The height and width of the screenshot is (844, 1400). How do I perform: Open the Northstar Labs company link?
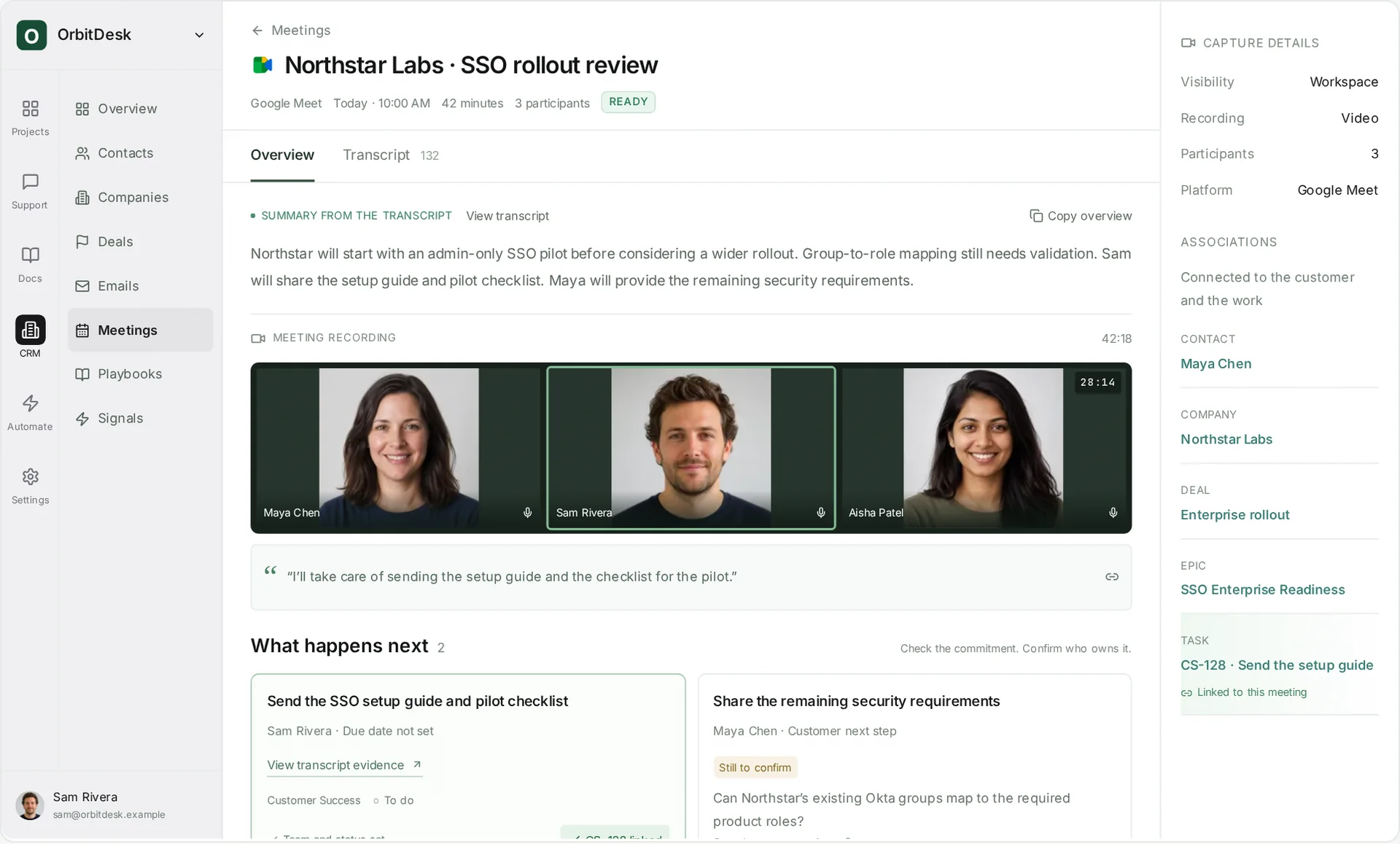(x=1226, y=439)
